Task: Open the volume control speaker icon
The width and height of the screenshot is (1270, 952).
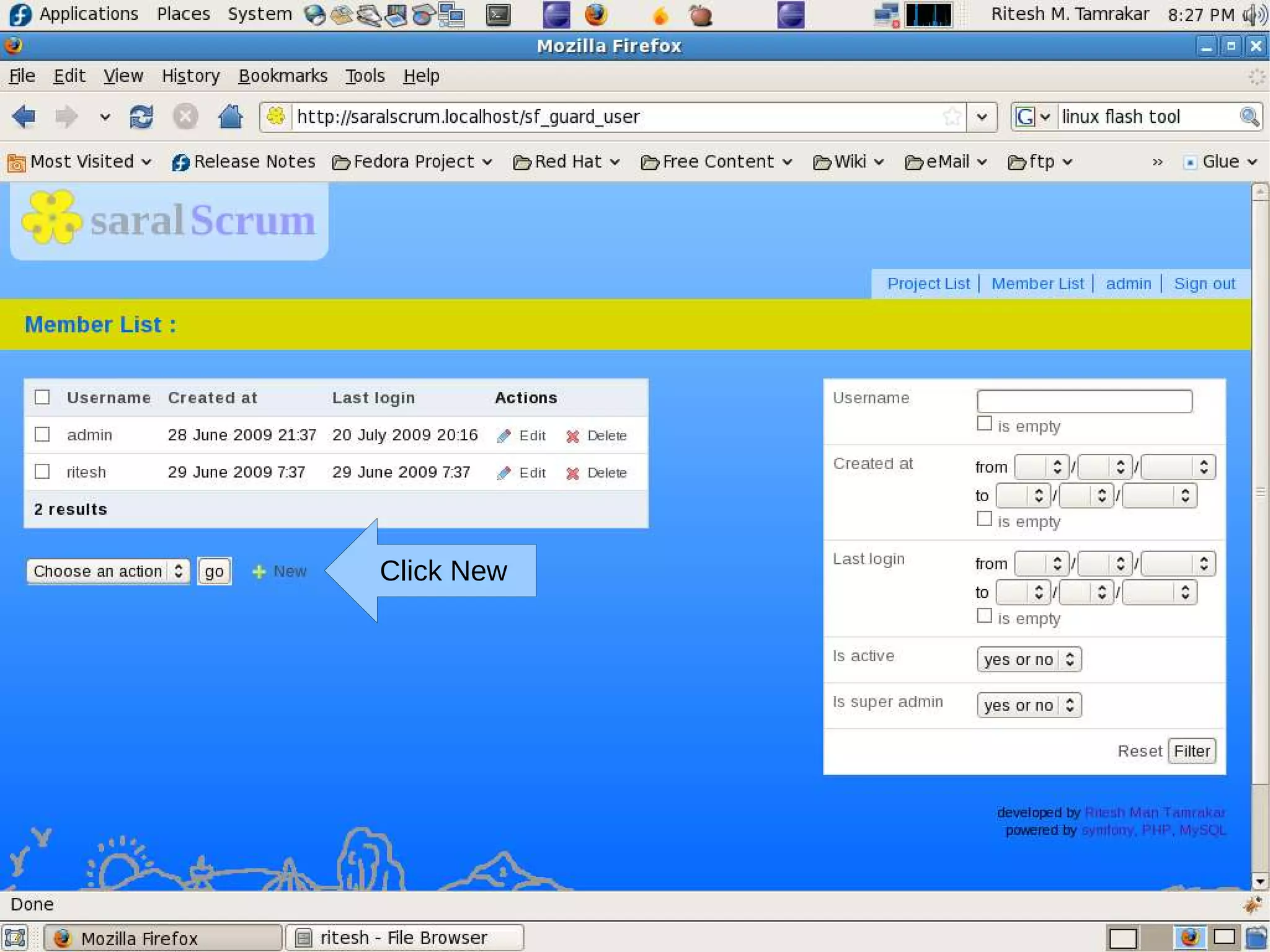Action: (x=1256, y=15)
